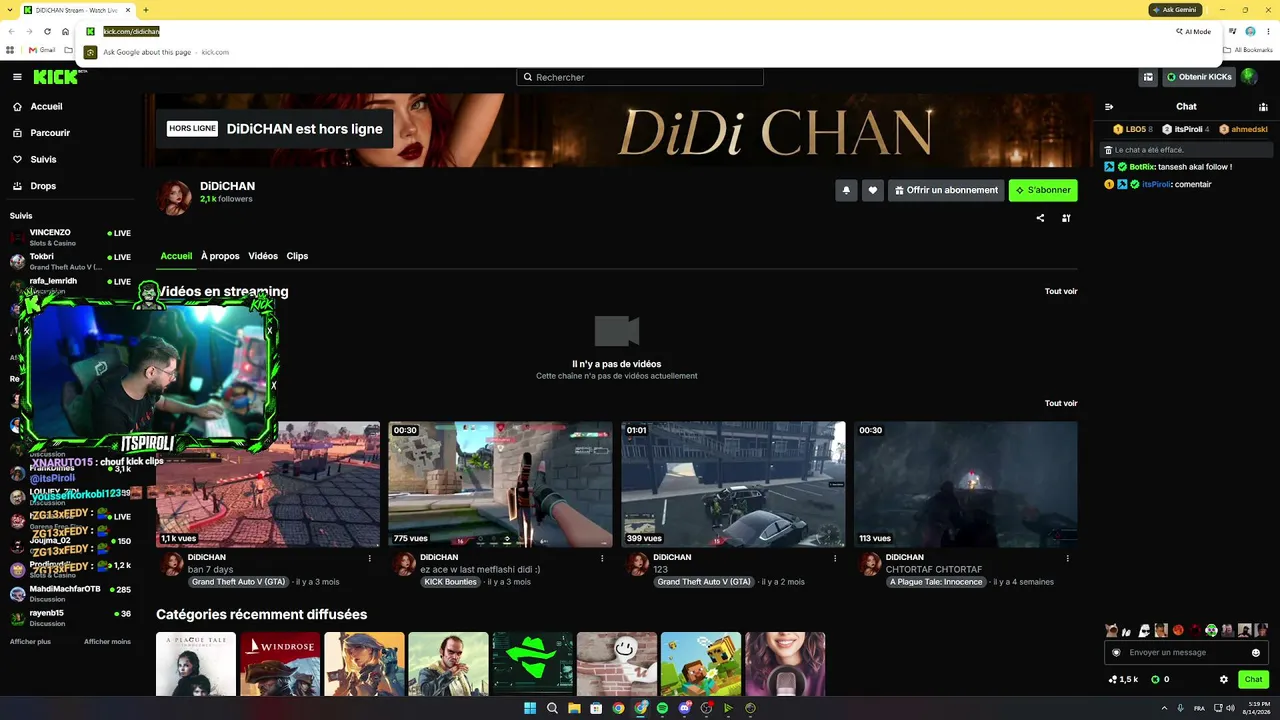Insert the green alien emote
1280x720 pixels.
click(x=1211, y=630)
